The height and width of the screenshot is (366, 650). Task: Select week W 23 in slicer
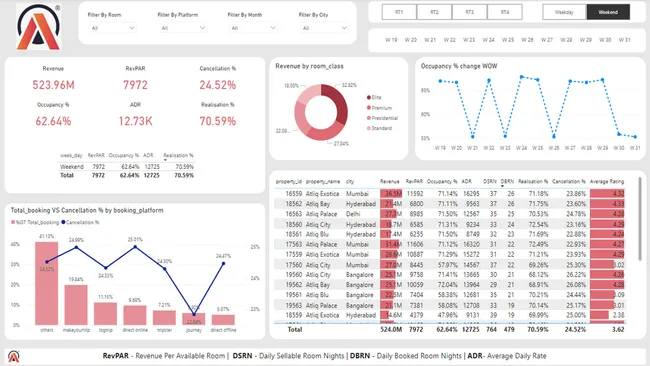[469, 40]
